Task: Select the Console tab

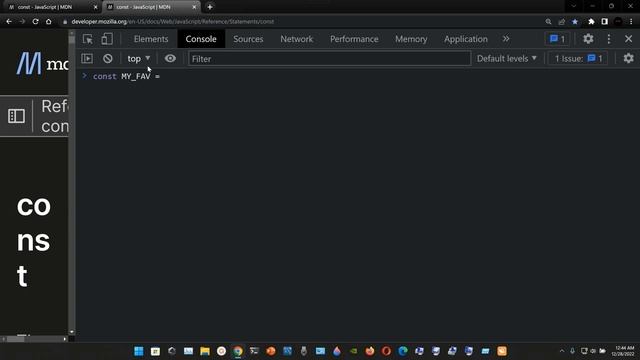Action: tap(201, 39)
